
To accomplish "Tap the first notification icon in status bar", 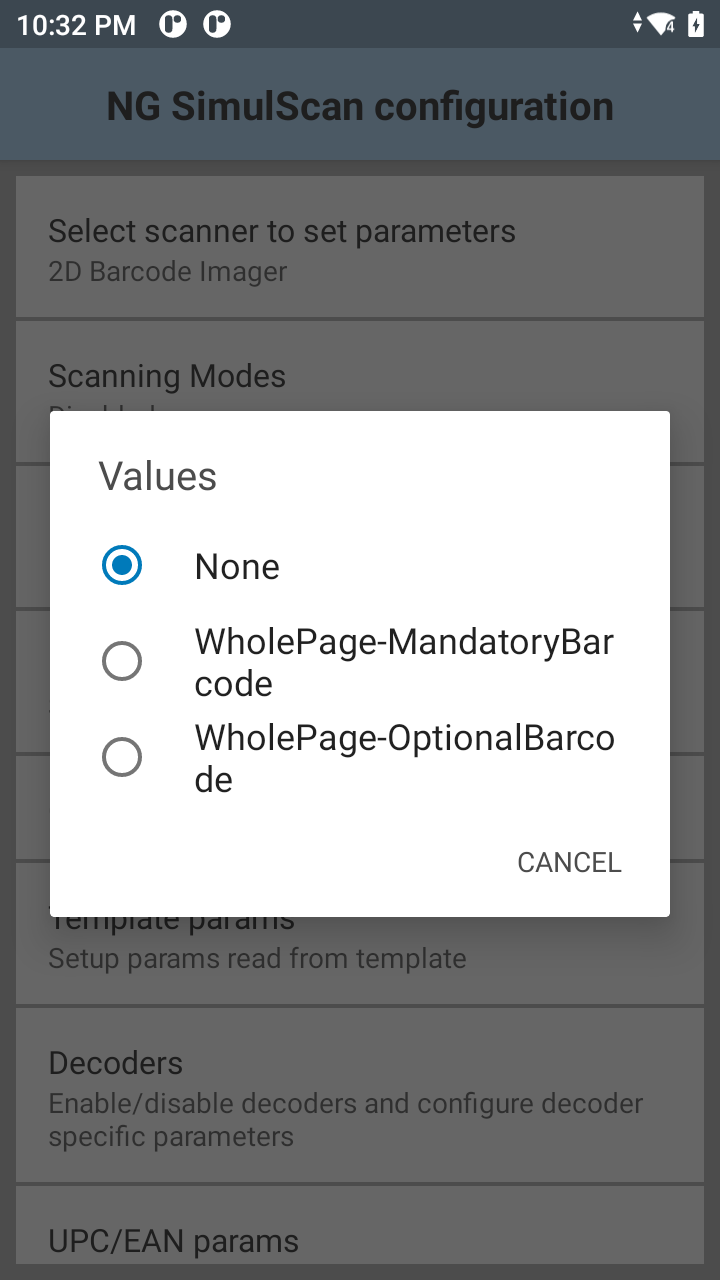I will pos(173,24).
